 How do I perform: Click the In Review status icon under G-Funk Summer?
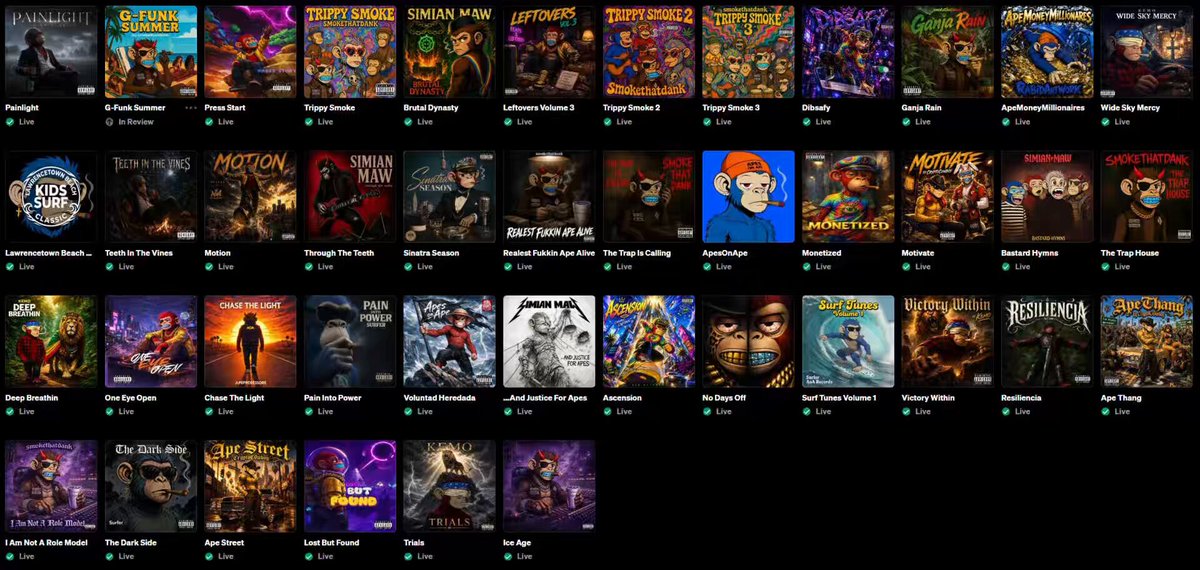[x=109, y=122]
